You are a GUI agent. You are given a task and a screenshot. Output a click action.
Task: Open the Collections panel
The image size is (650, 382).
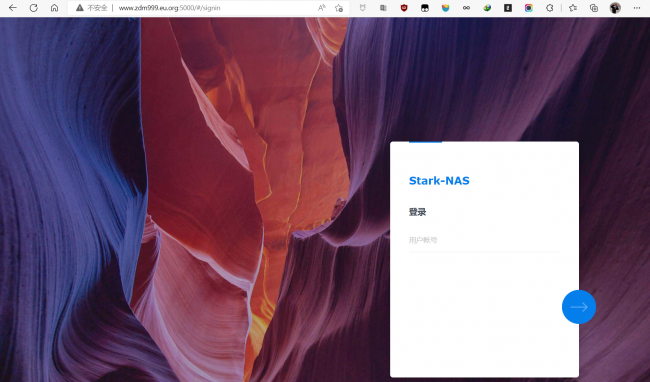pyautogui.click(x=594, y=8)
